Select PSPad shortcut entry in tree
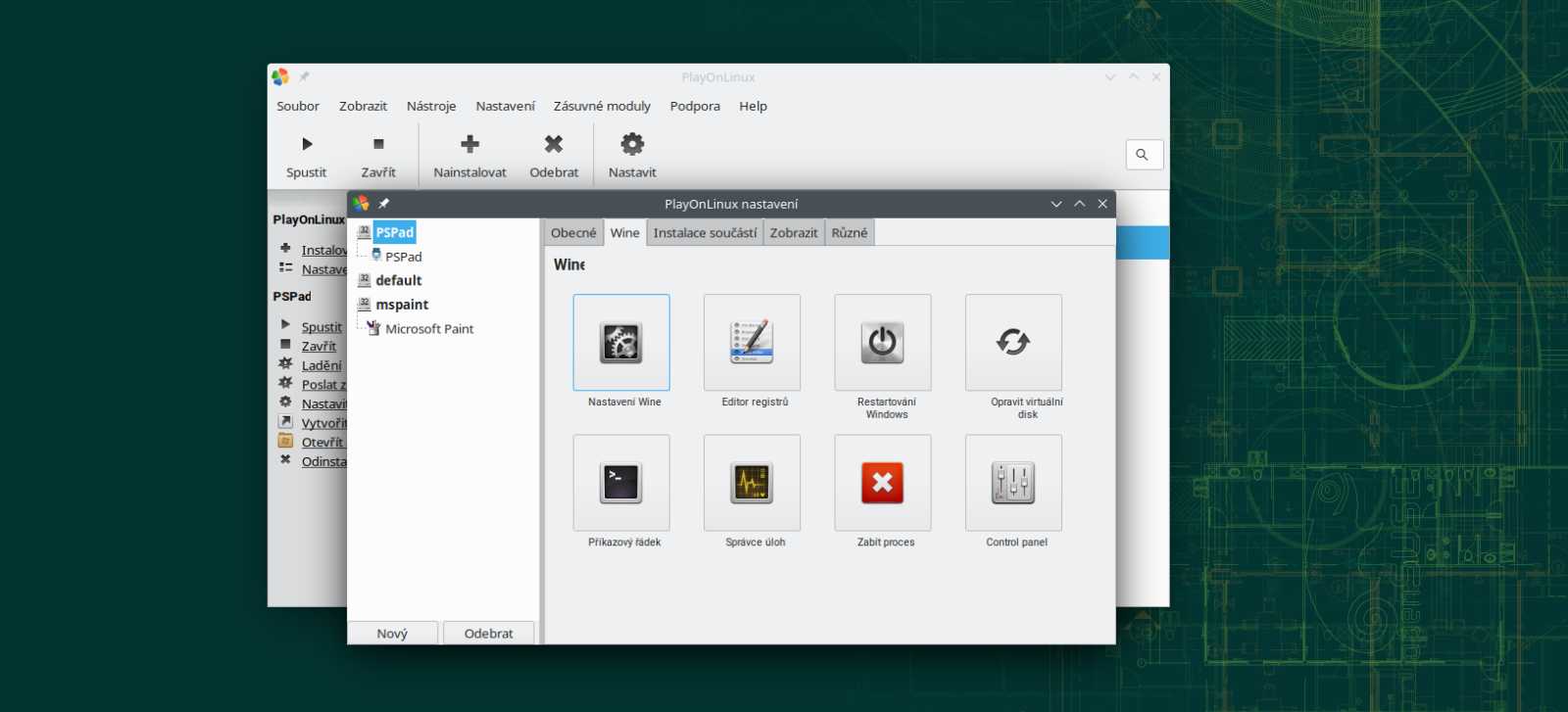This screenshot has width=1568, height=712. click(x=404, y=257)
